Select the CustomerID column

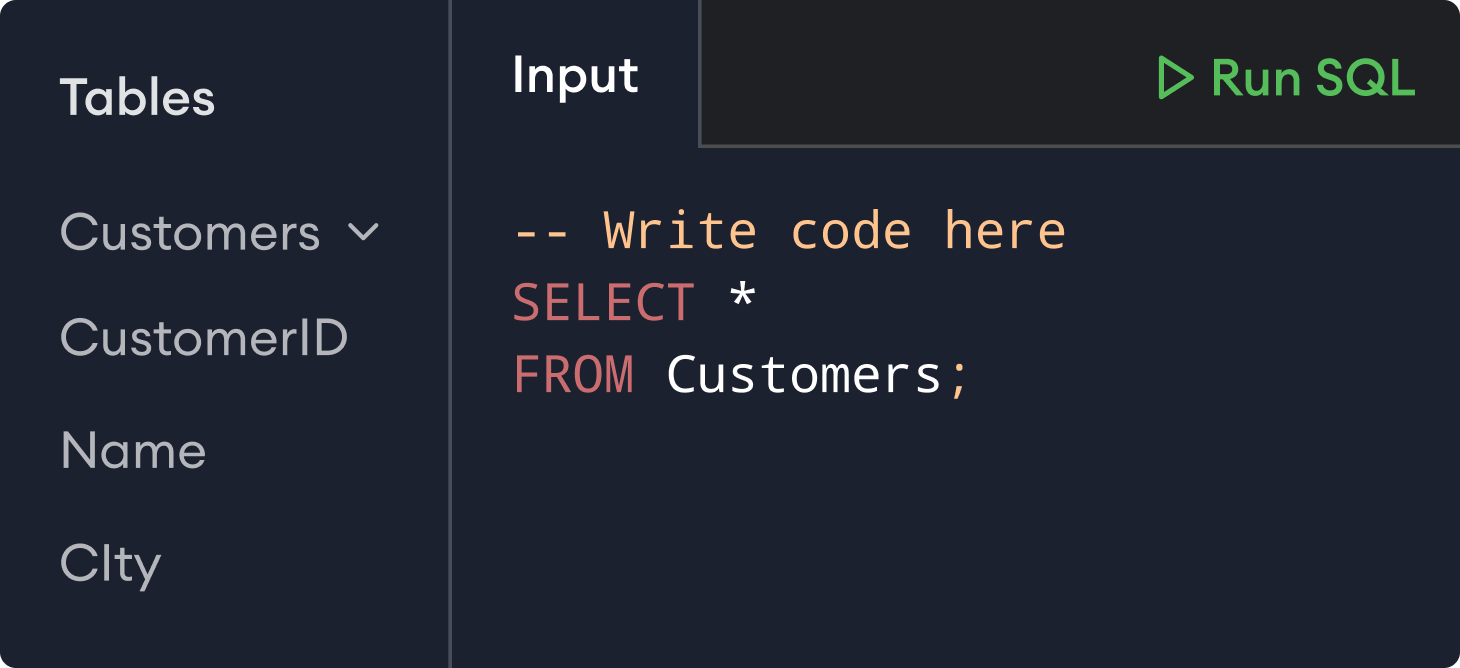pos(204,338)
